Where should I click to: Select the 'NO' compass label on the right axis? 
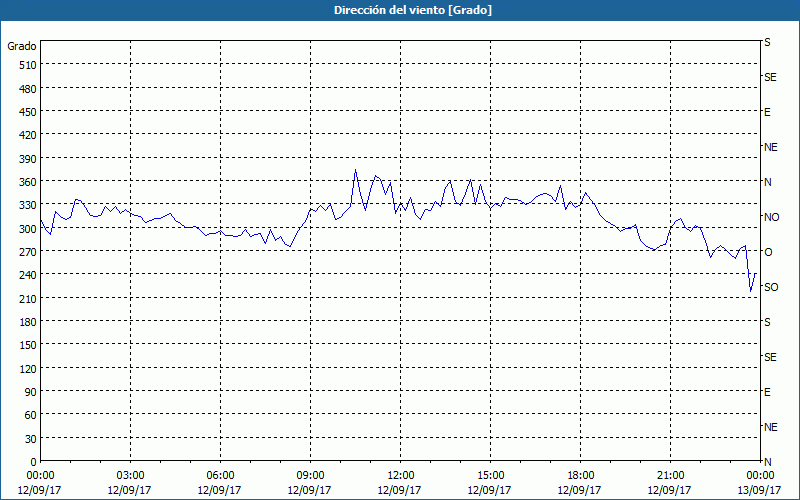pos(771,217)
